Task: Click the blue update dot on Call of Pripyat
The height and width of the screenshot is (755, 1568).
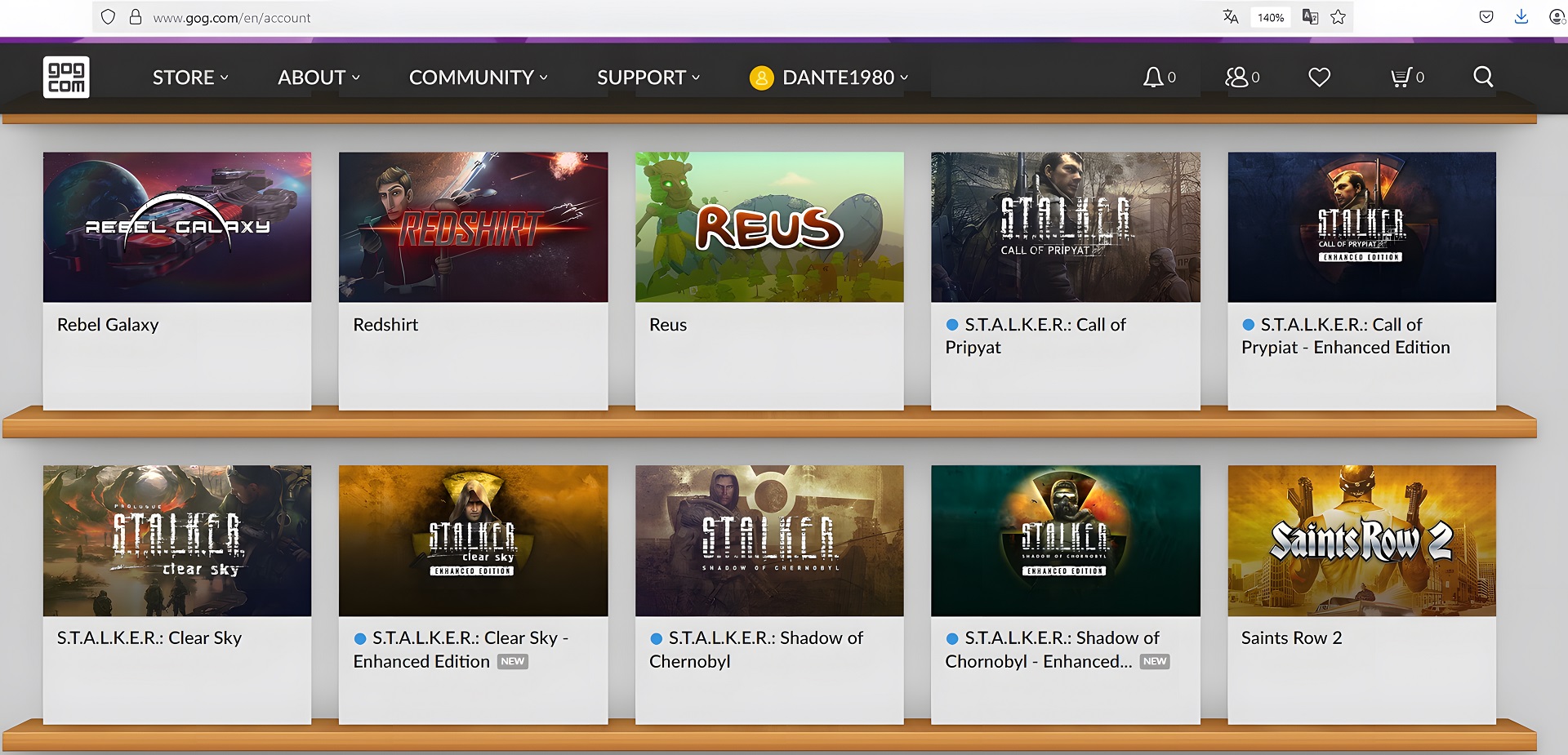Action: (952, 325)
